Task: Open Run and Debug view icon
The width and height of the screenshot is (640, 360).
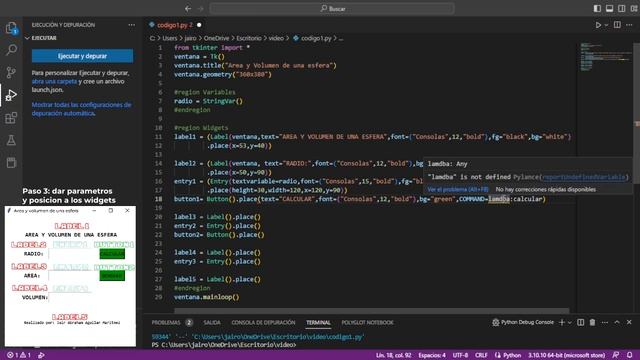Action: [x=11, y=95]
